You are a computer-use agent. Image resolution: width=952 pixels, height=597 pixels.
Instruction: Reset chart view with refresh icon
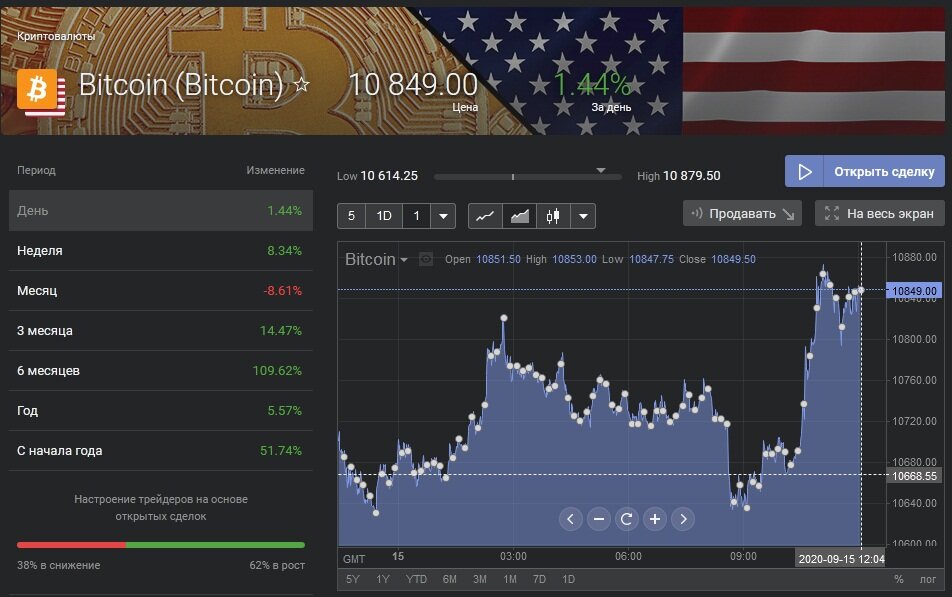627,519
